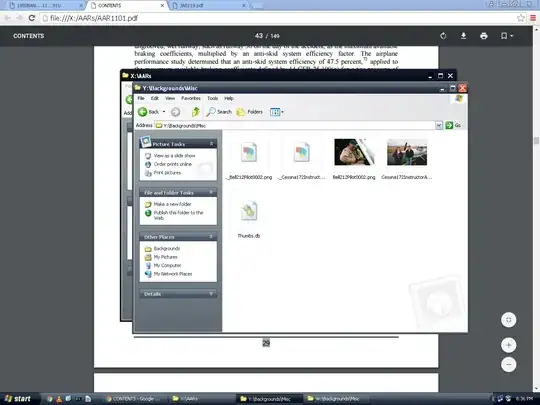540x405 pixels.
Task: Print the PDF document
Action: pyautogui.click(x=484, y=36)
